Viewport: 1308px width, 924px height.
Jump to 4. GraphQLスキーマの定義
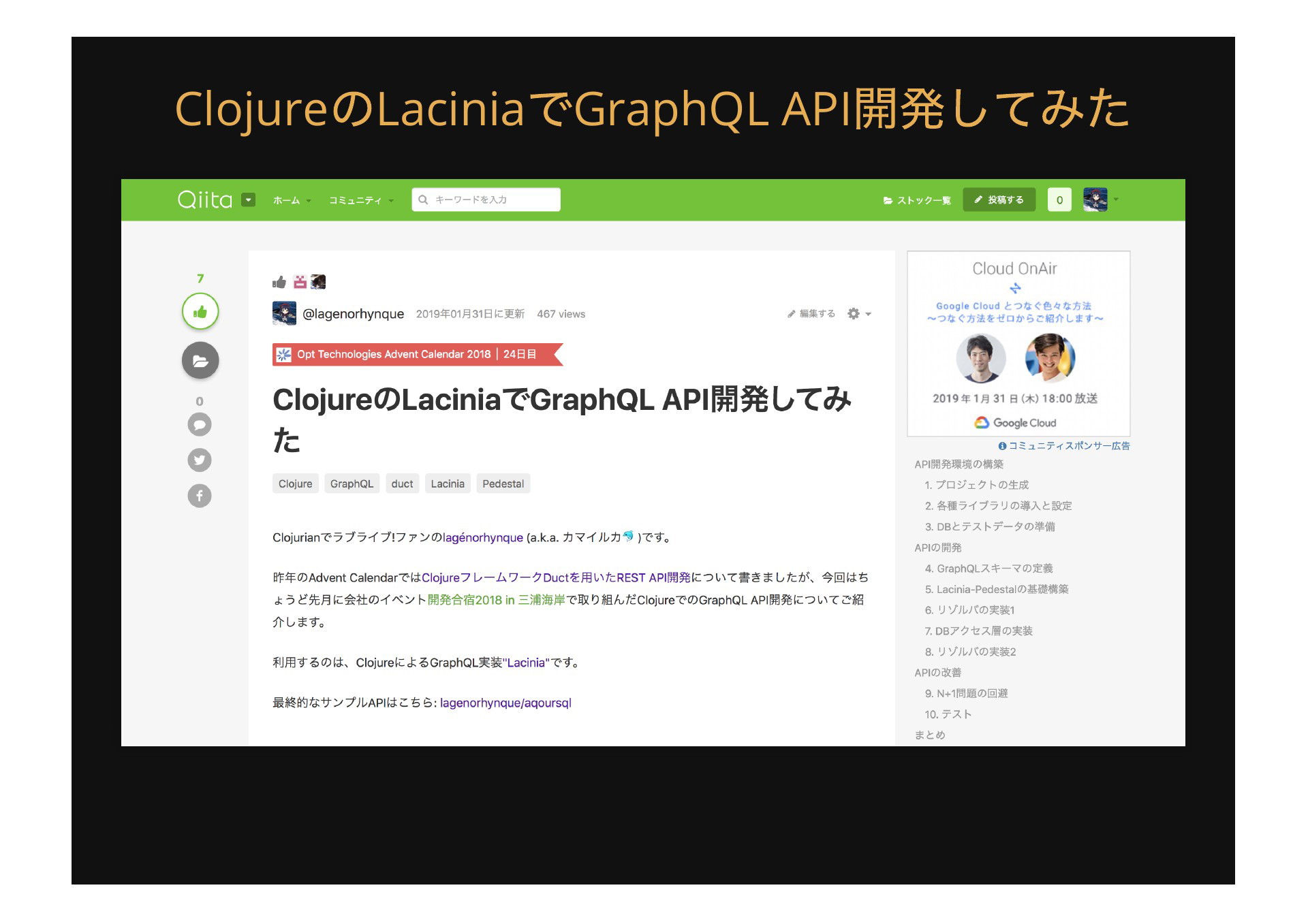pyautogui.click(x=988, y=569)
